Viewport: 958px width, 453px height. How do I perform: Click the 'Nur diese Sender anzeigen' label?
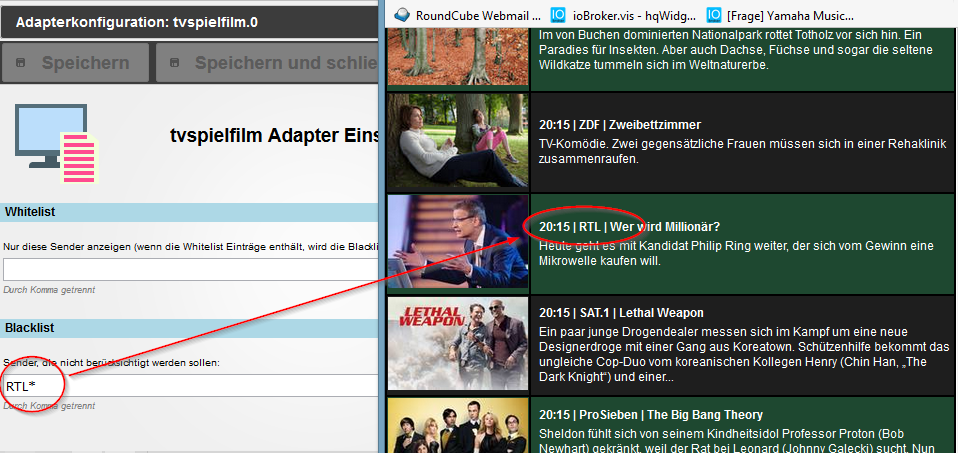(190, 246)
